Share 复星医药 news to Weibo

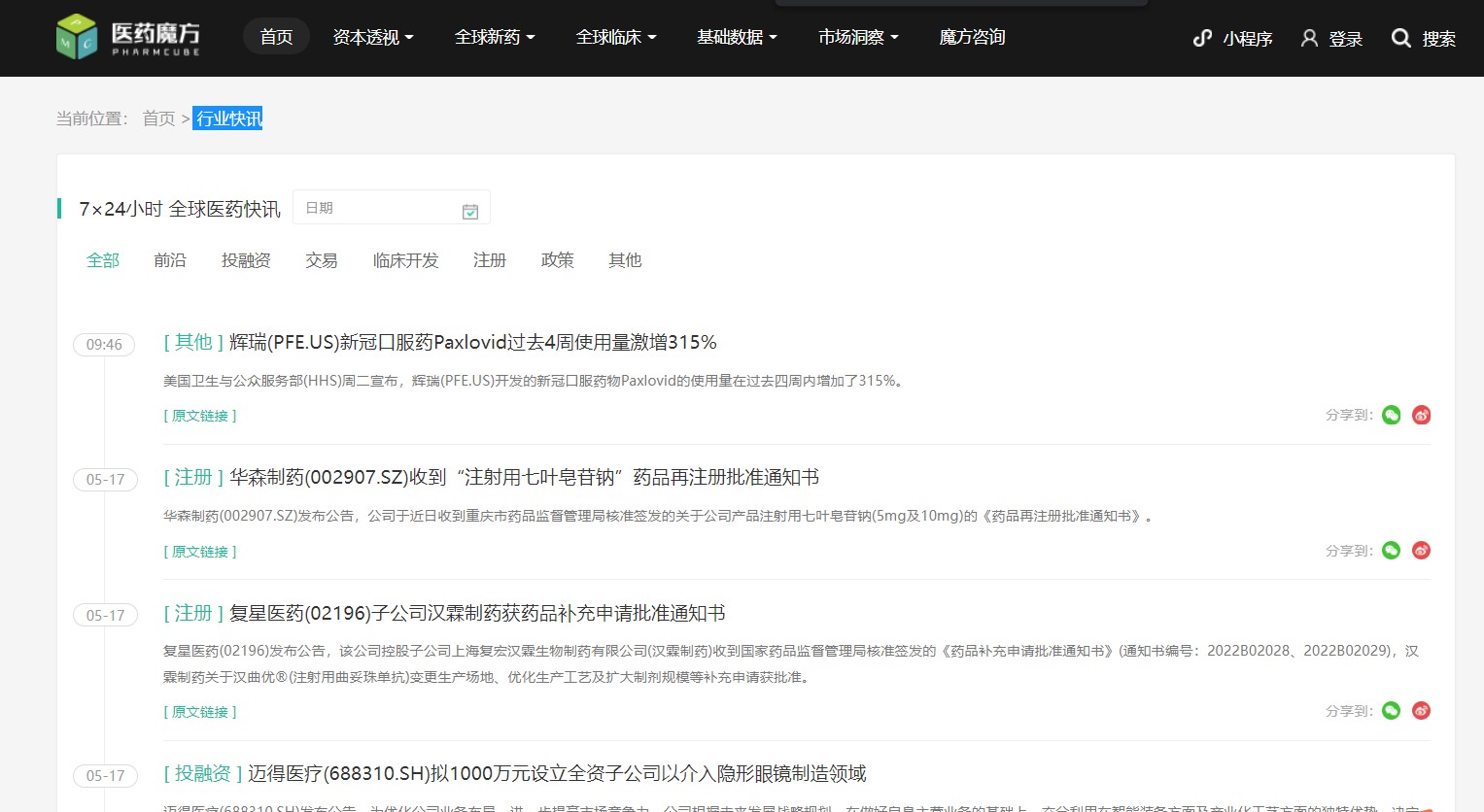click(1421, 711)
